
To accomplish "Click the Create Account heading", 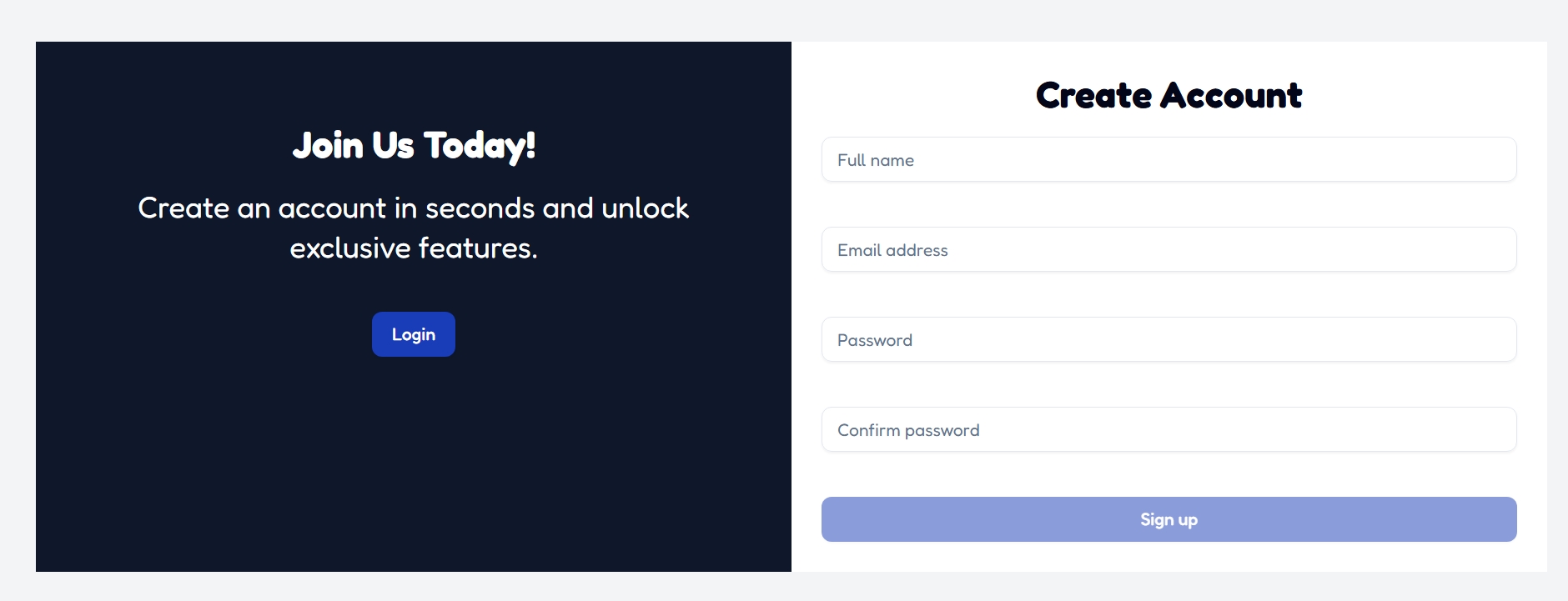I will pyautogui.click(x=1168, y=95).
